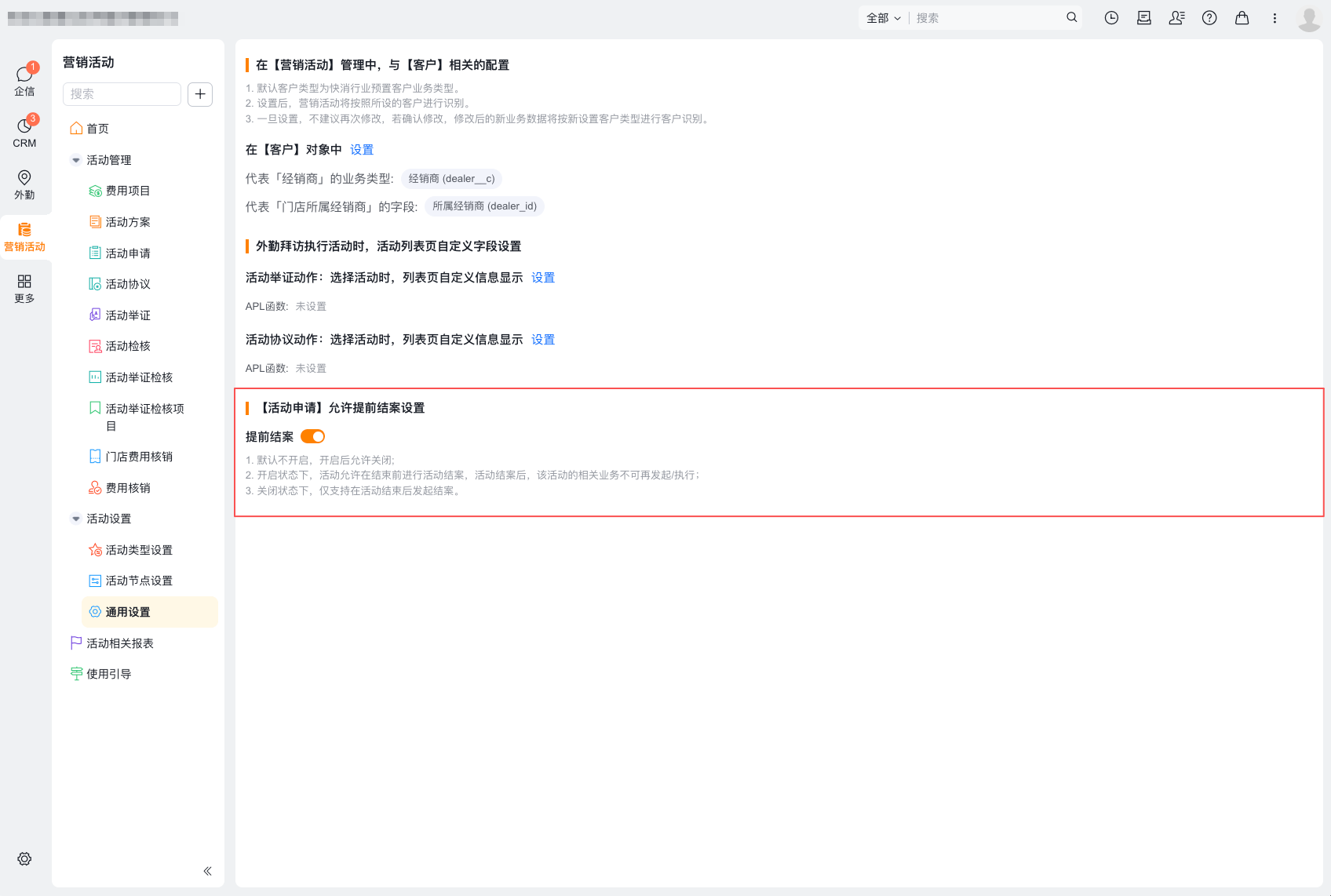The width and height of the screenshot is (1331, 896).
Task: Click the plus button next to search
Action: (x=200, y=94)
